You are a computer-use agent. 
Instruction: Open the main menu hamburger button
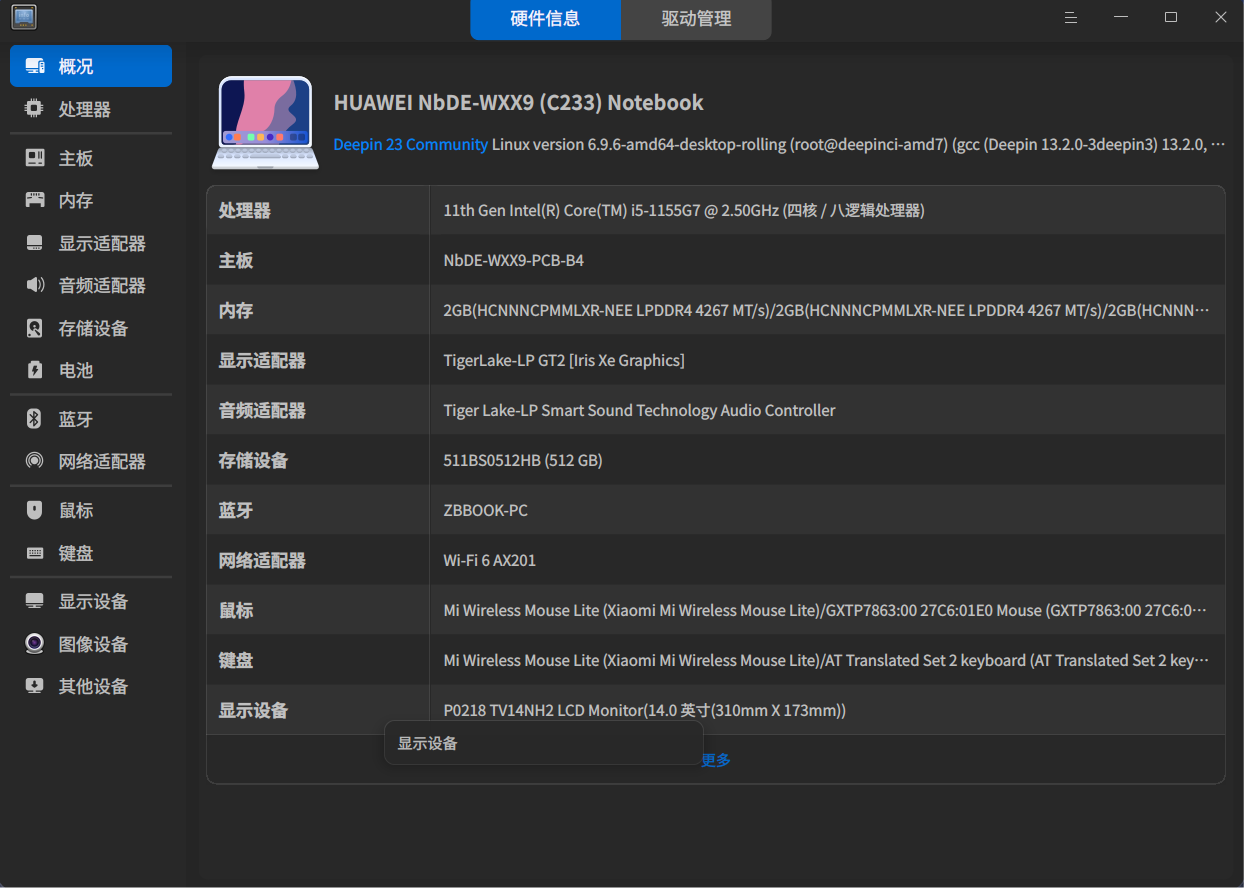pos(1071,17)
